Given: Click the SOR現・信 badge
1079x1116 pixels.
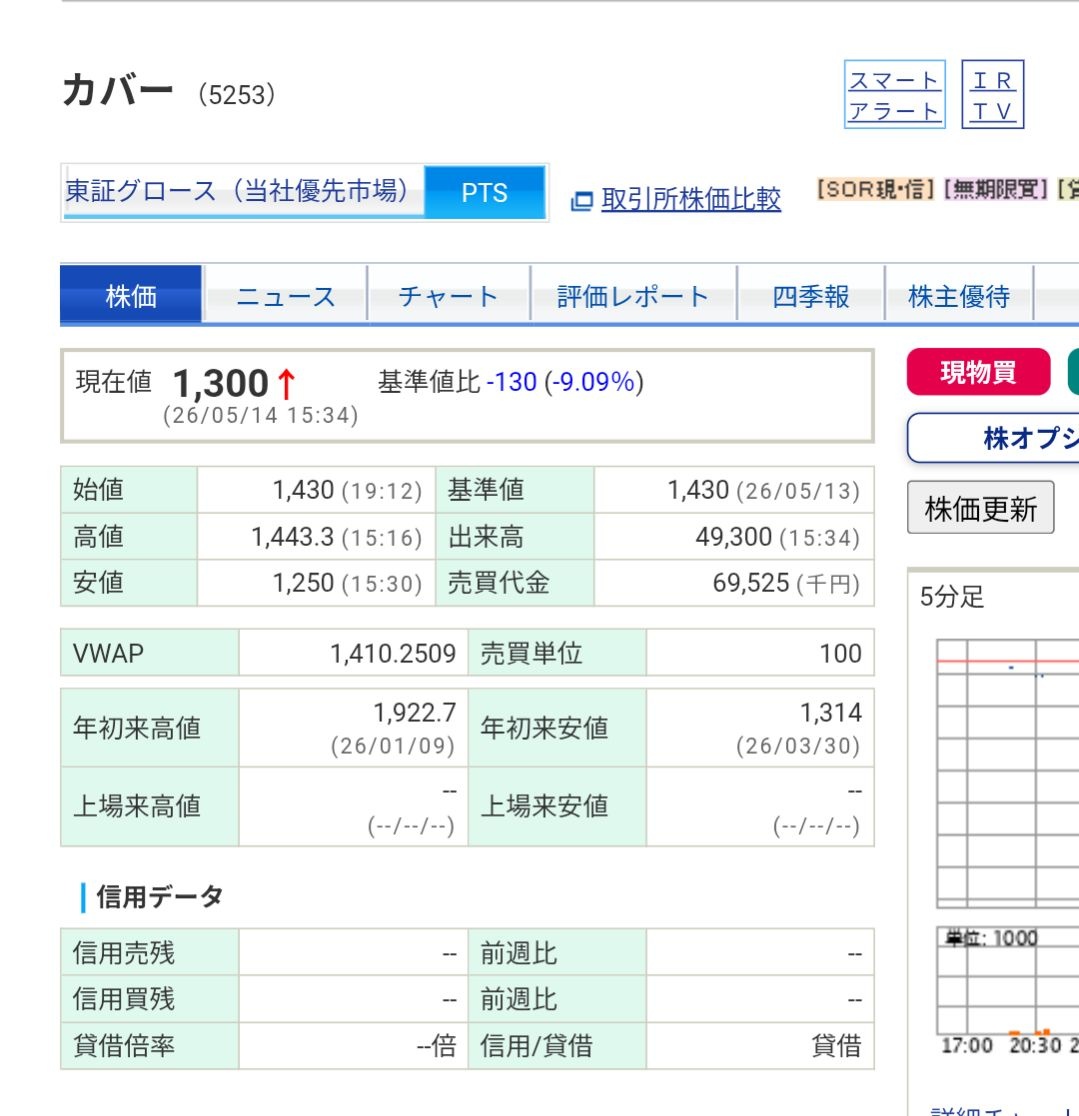Looking at the screenshot, I should (876, 189).
